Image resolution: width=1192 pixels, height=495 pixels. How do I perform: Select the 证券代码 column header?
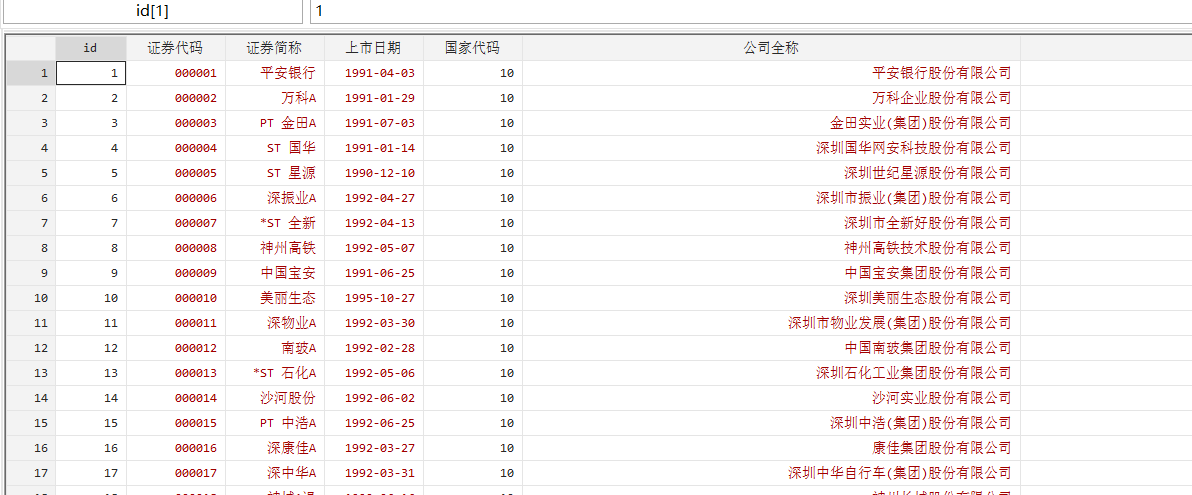tap(176, 48)
